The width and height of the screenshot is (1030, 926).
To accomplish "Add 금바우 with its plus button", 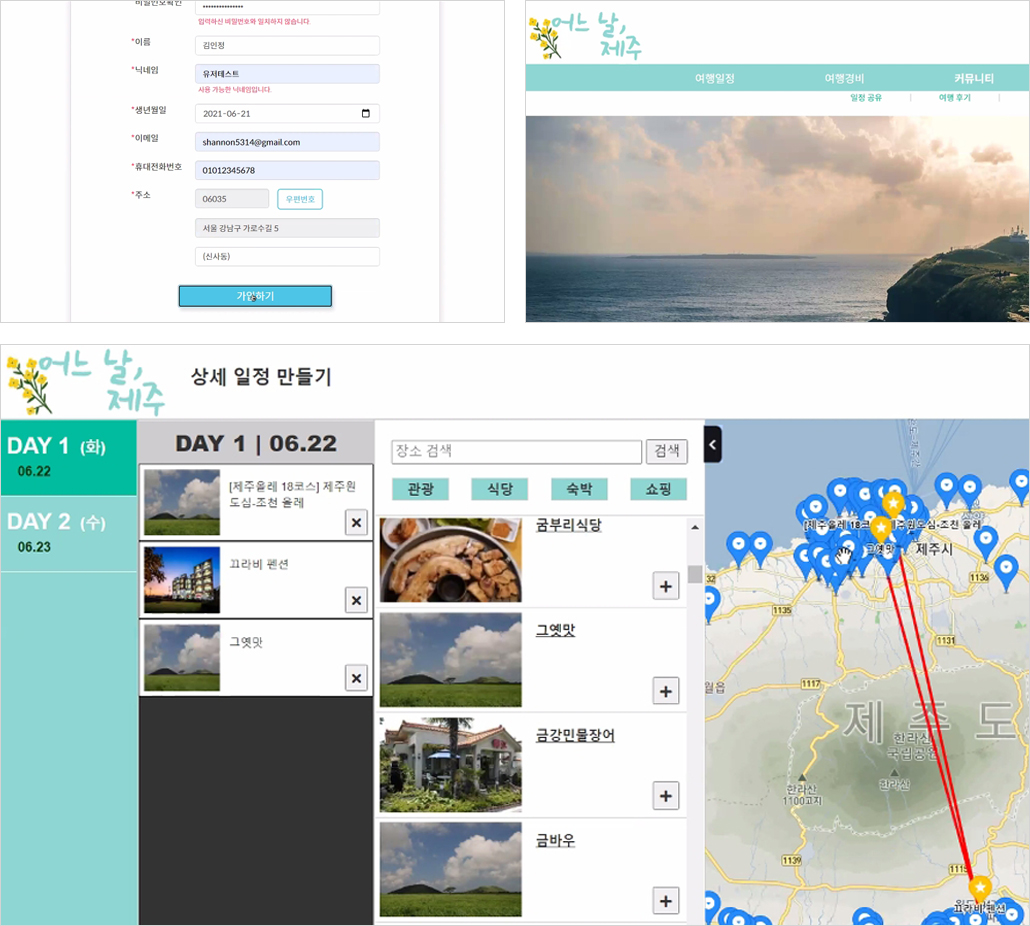I will click(665, 901).
